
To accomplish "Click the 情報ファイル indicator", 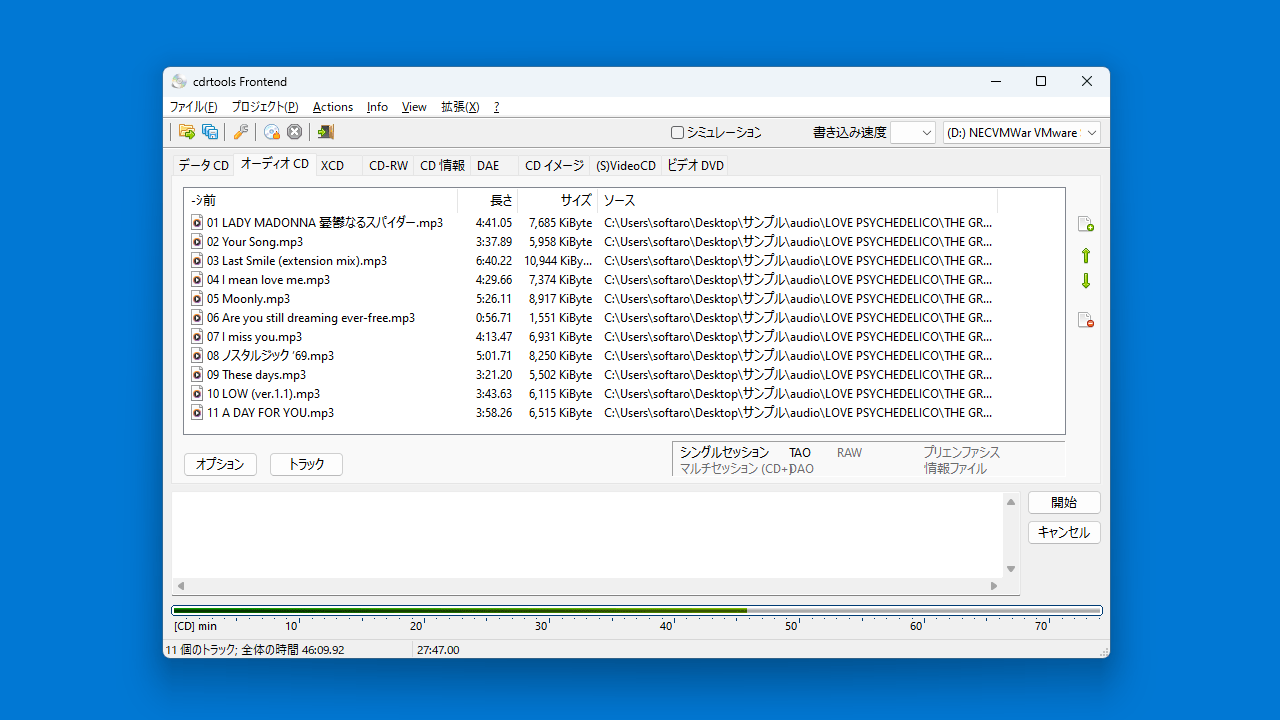I will point(955,469).
